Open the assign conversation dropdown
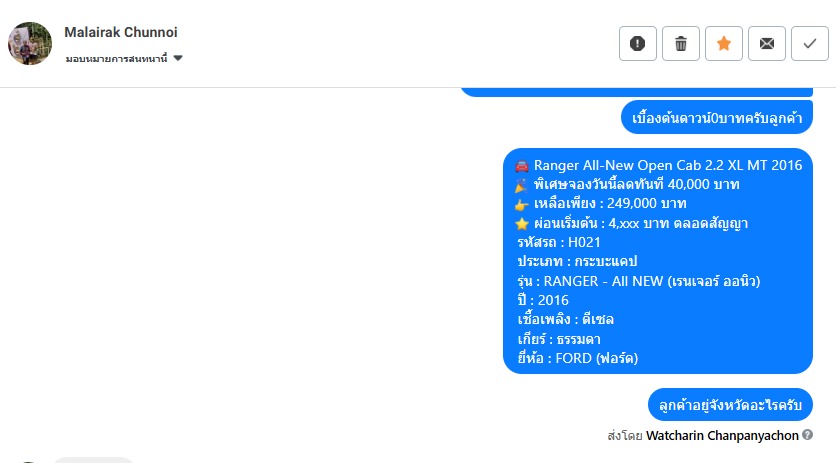Image resolution: width=836 pixels, height=463 pixels. click(x=124, y=58)
